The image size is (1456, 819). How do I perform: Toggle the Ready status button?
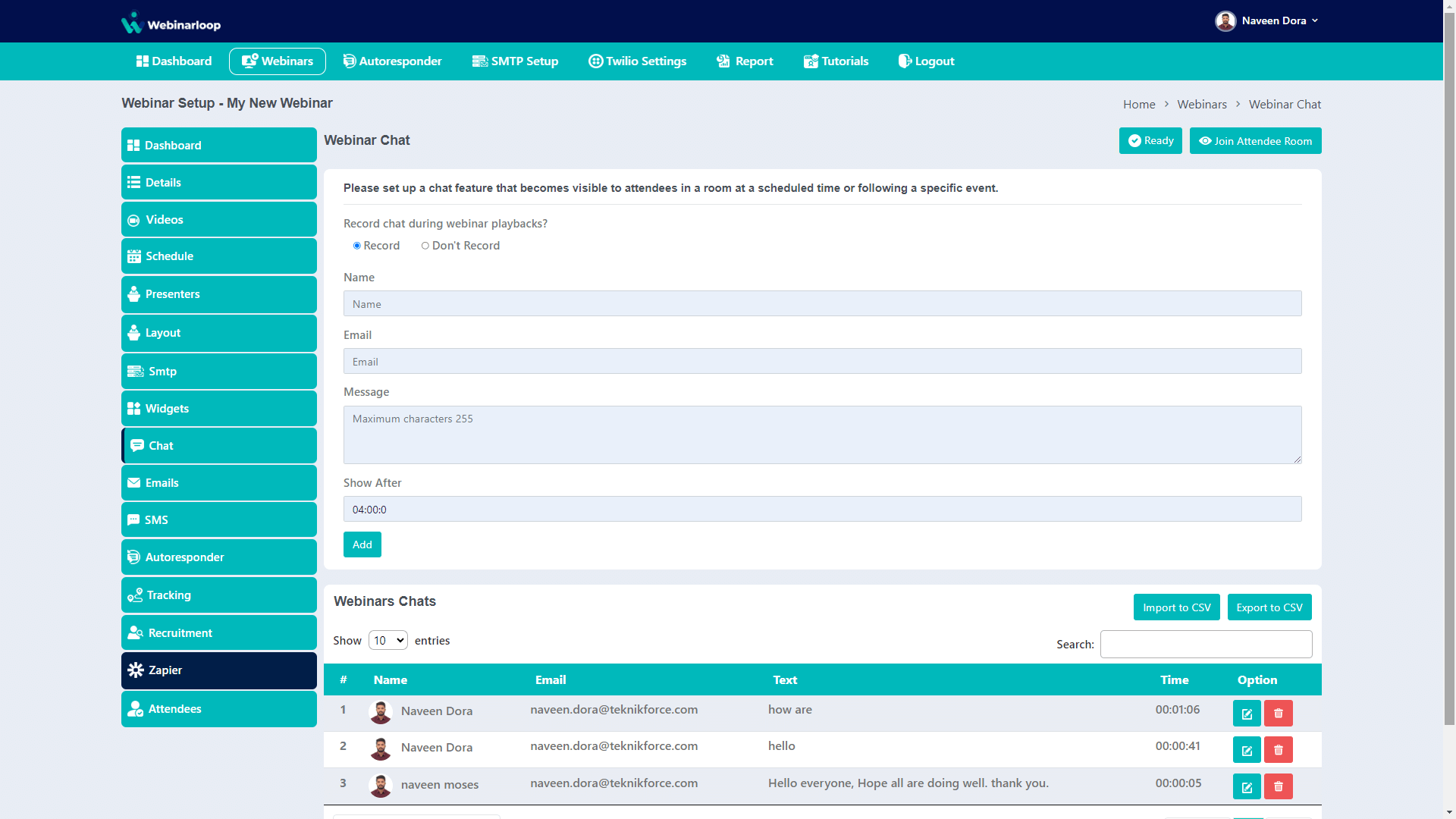[x=1150, y=141]
